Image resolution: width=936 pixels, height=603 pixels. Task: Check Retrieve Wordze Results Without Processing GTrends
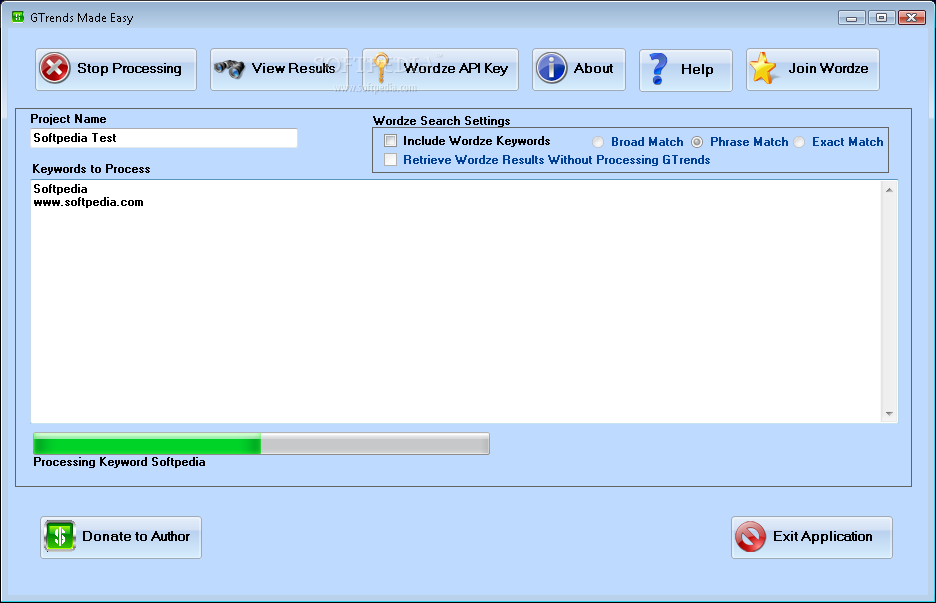tap(390, 159)
